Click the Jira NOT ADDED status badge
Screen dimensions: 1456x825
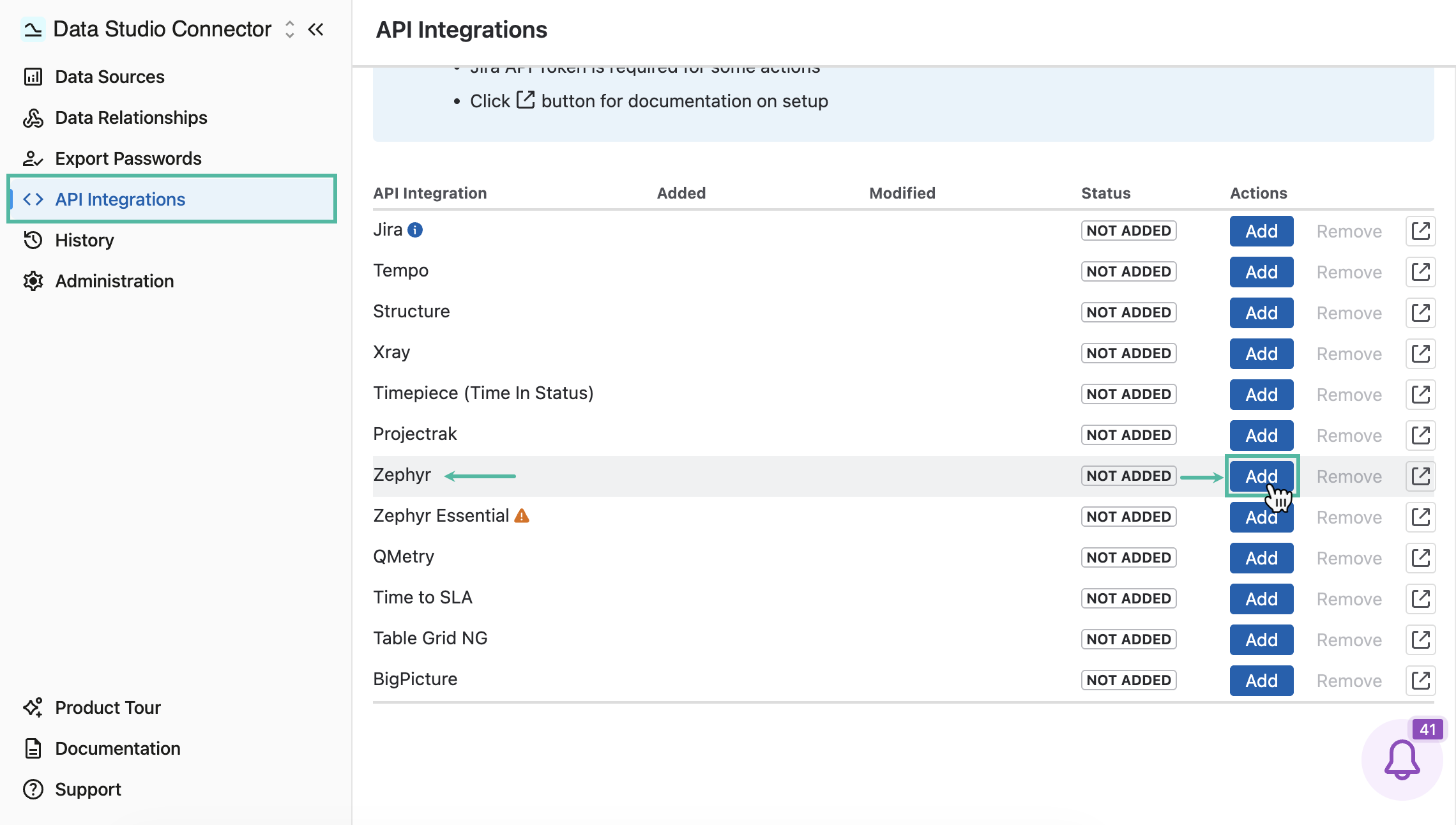tap(1128, 231)
